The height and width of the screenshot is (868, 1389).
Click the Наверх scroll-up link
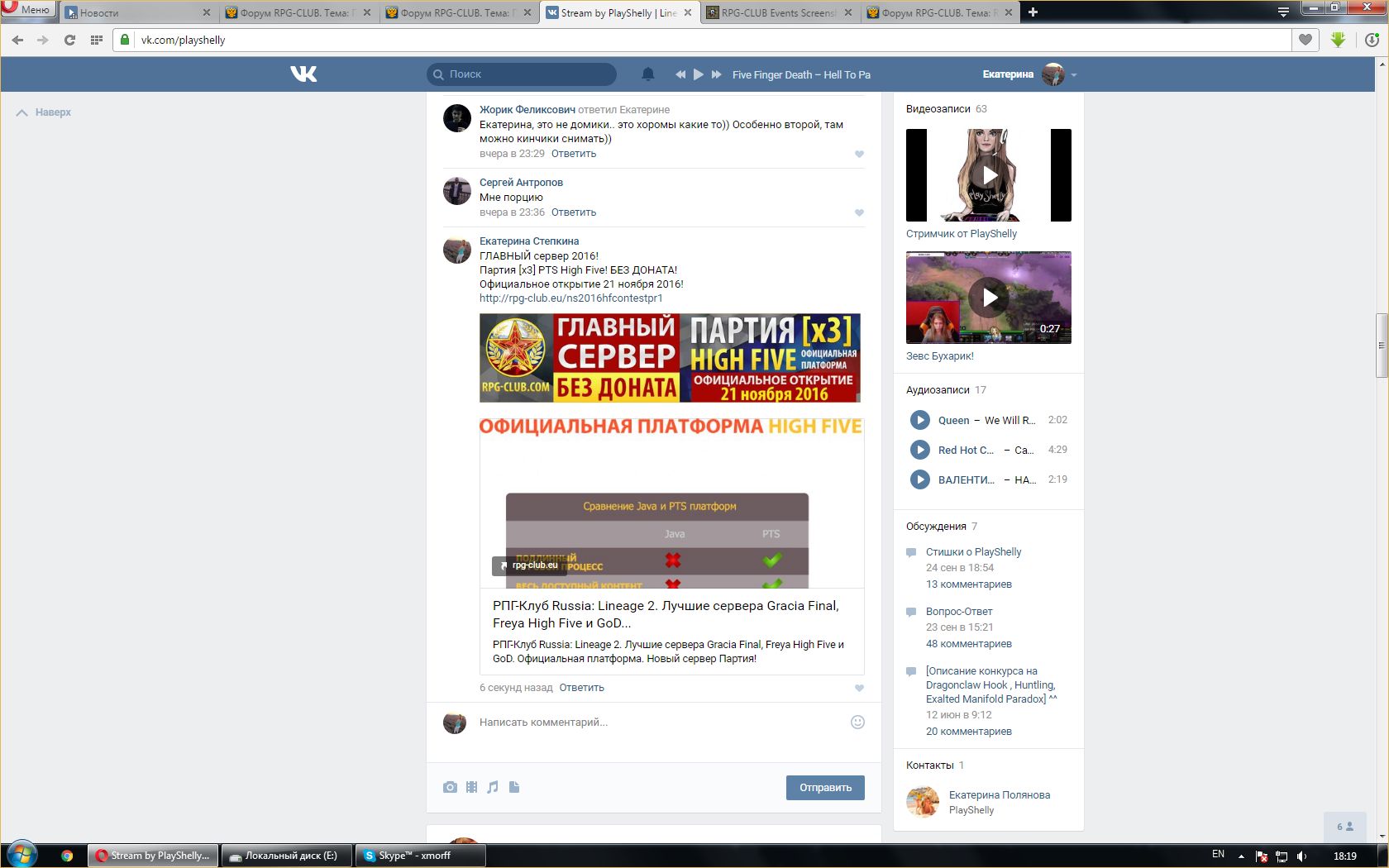coord(44,112)
